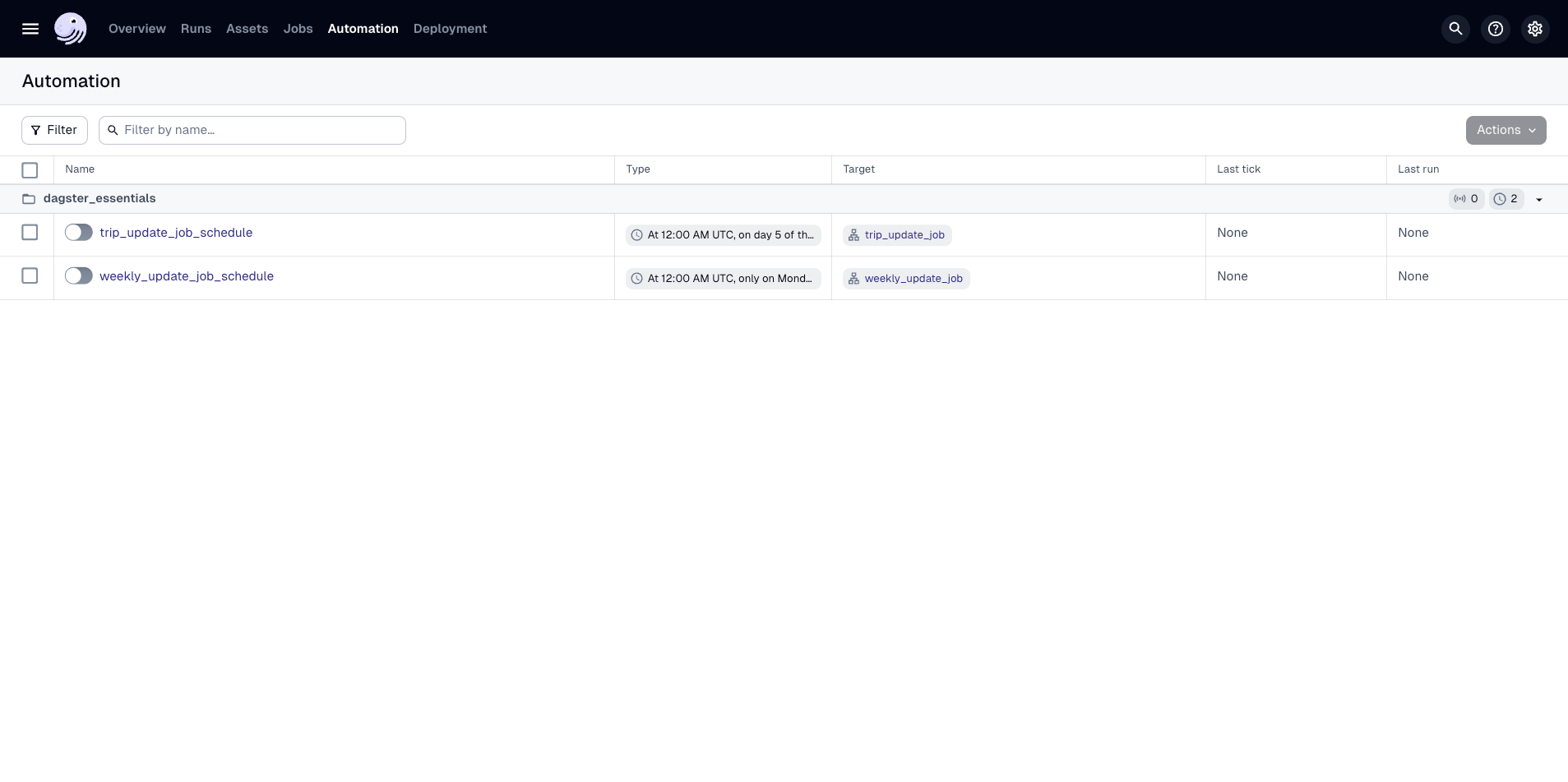Open the trip_update_job_schedule details link
This screenshot has height=782, width=1568.
[176, 232]
